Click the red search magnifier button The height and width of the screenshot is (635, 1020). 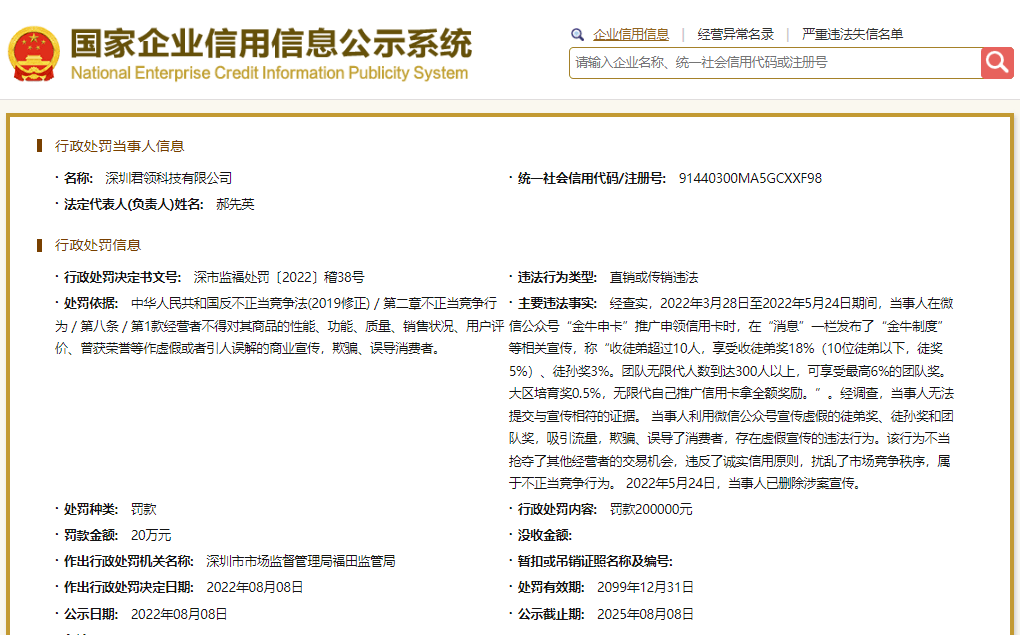(x=997, y=62)
